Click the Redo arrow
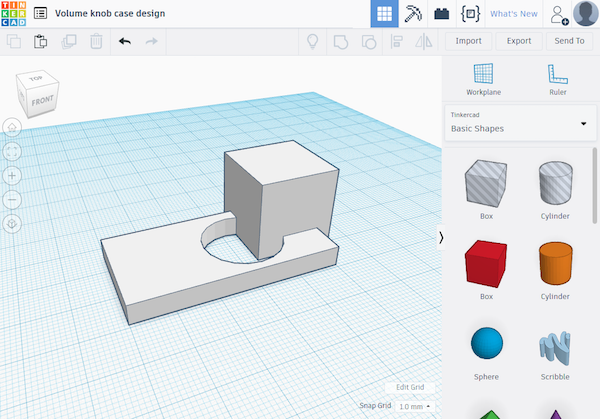This screenshot has height=419, width=600. click(152, 41)
